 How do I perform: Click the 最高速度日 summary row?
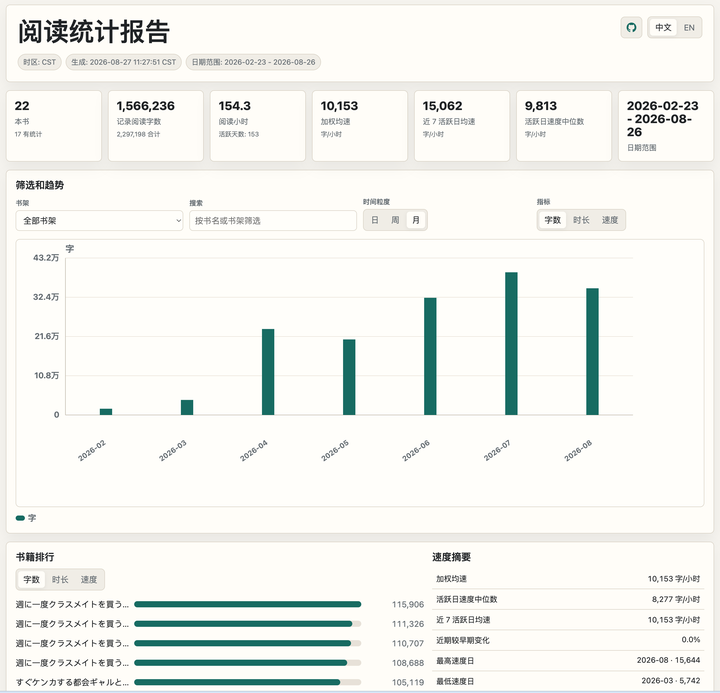click(568, 660)
